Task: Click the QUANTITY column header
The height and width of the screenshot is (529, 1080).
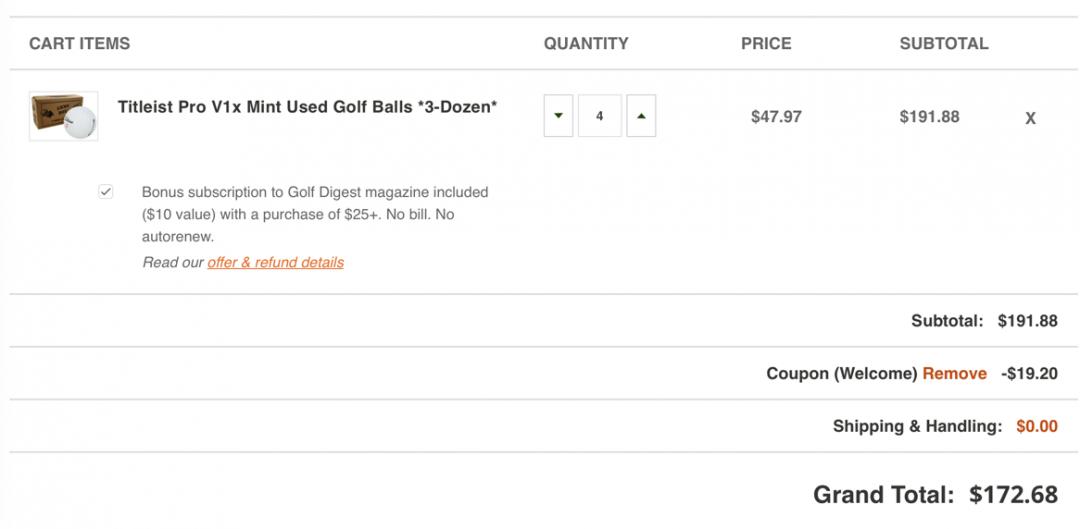Action: pos(586,44)
